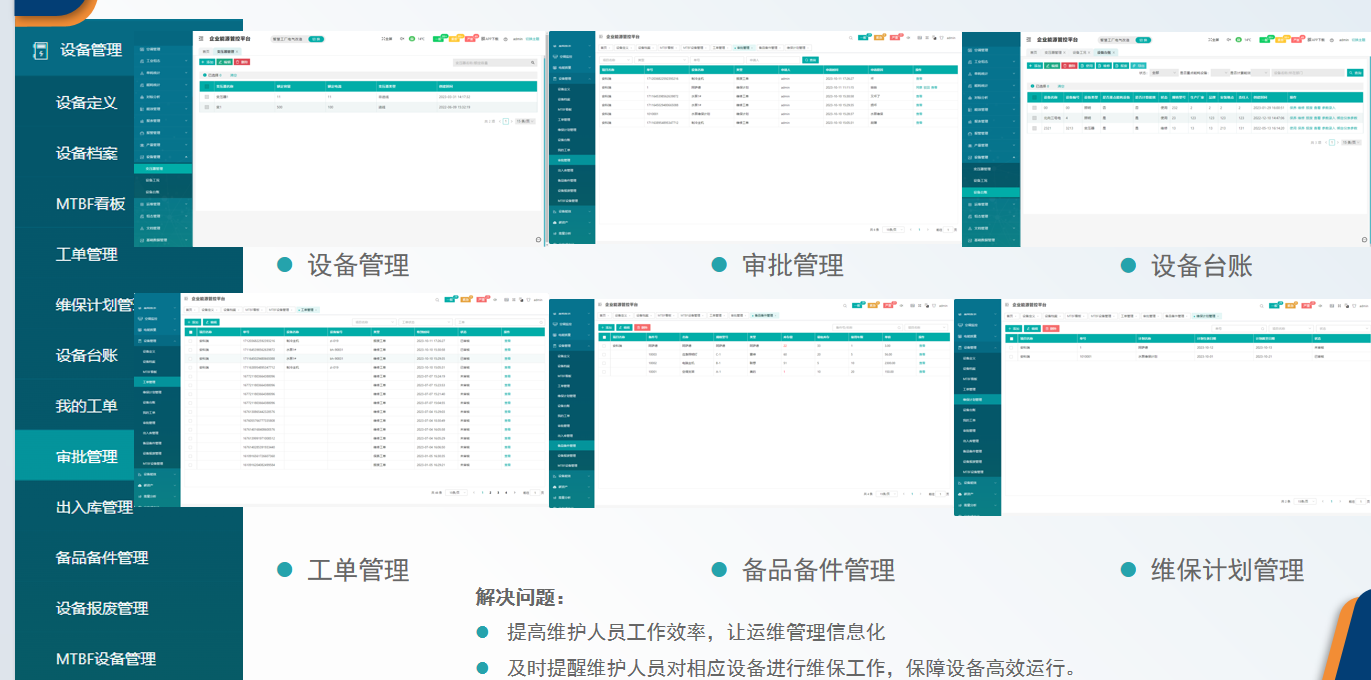The width and height of the screenshot is (1371, 680).
Task: Click search input in 设备管理 screenshot
Action: coord(494,63)
